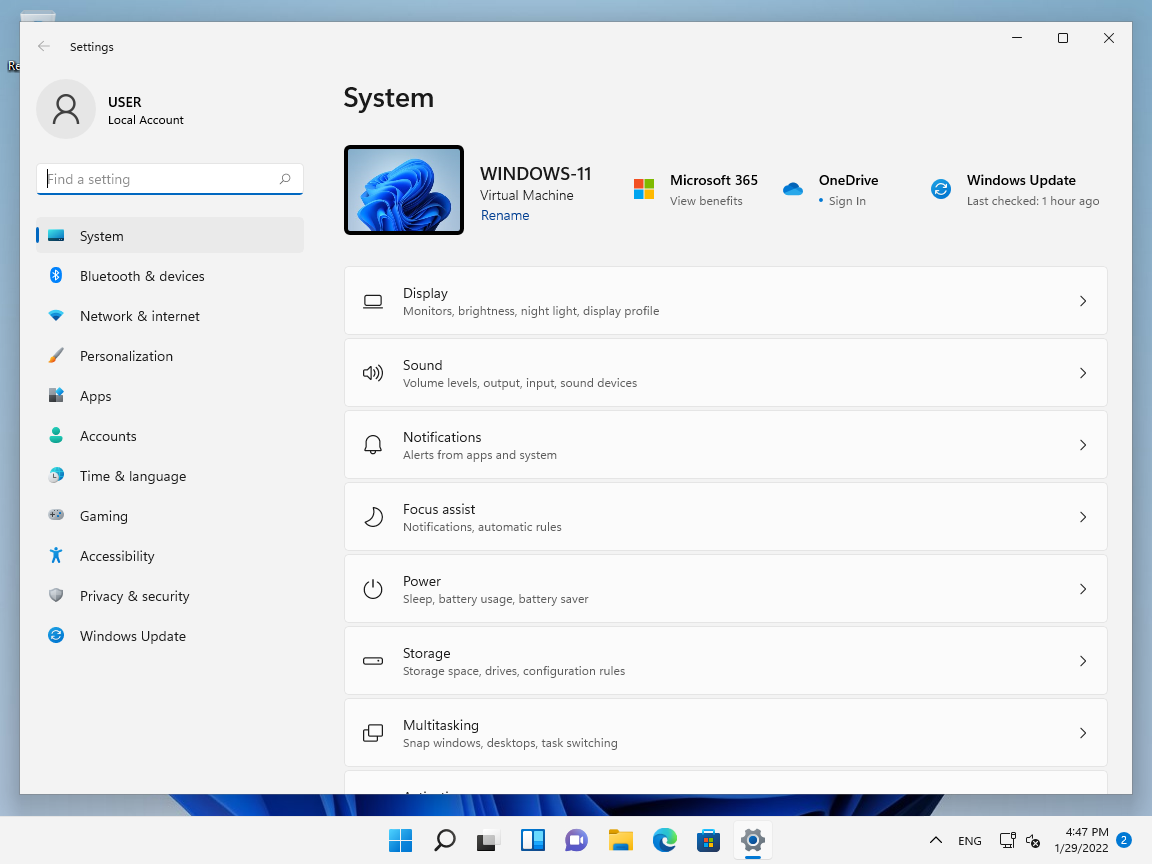Click the Windows Update sync icon in header
1152x864 pixels.
point(940,190)
